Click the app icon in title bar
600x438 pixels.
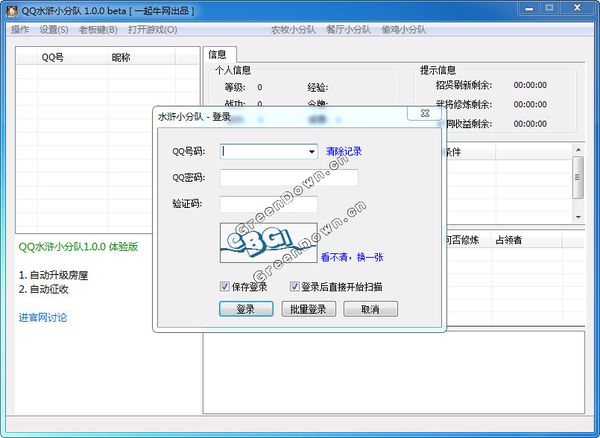click(x=10, y=10)
